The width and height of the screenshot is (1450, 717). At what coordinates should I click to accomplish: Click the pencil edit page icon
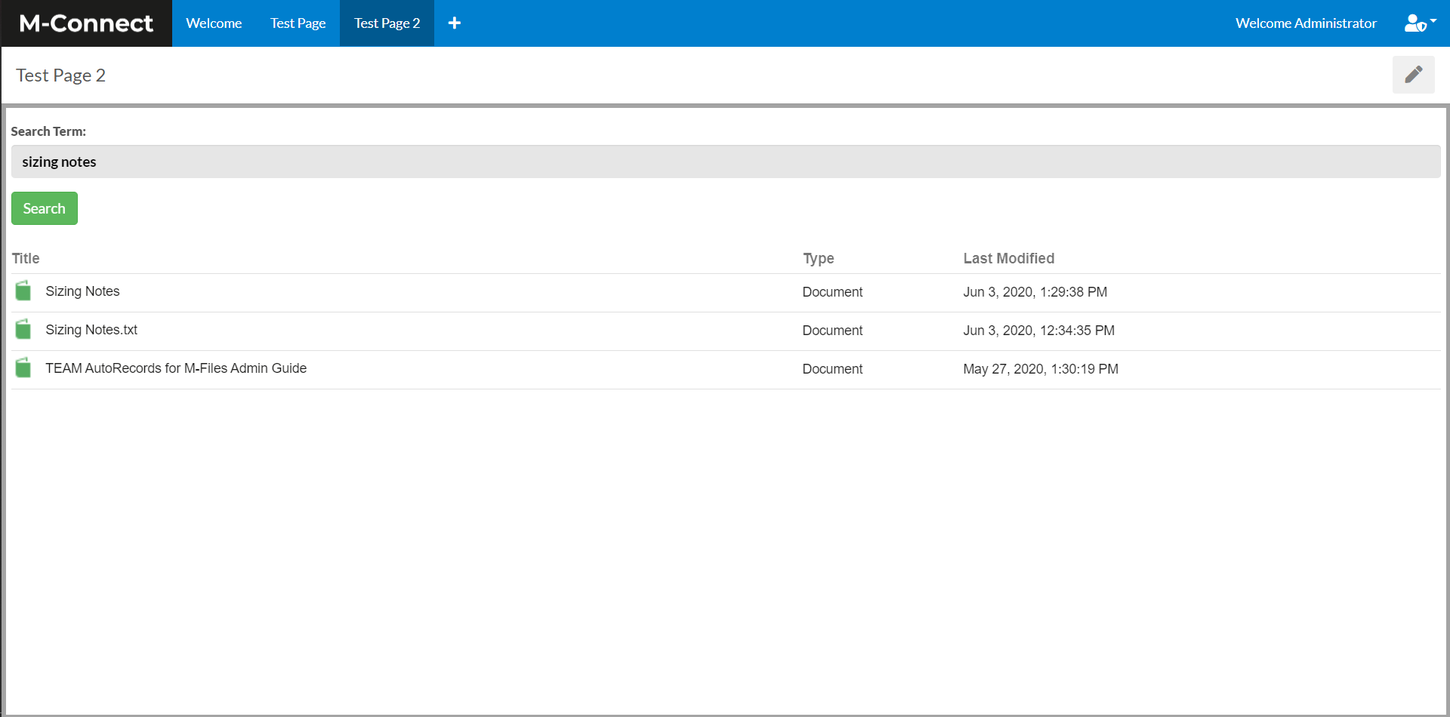click(x=1413, y=75)
